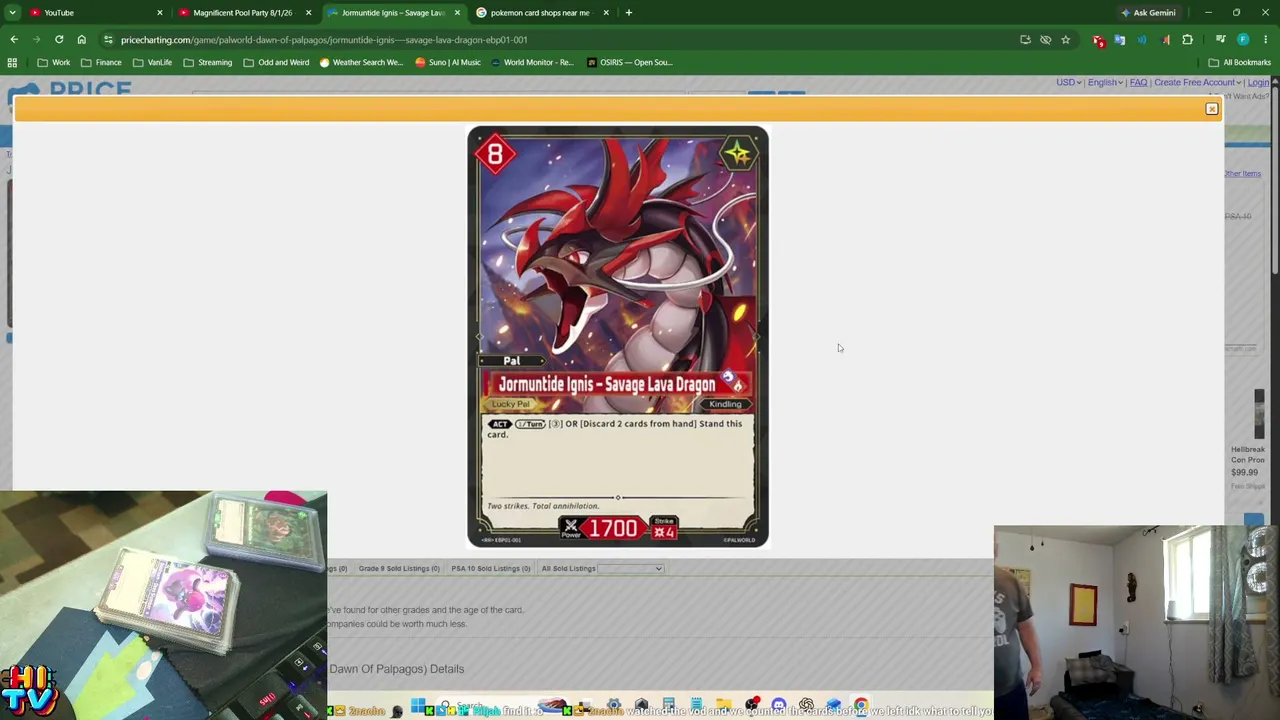Viewport: 1280px width, 720px height.
Task: Open the megaphone extension icon
Action: (1165, 40)
